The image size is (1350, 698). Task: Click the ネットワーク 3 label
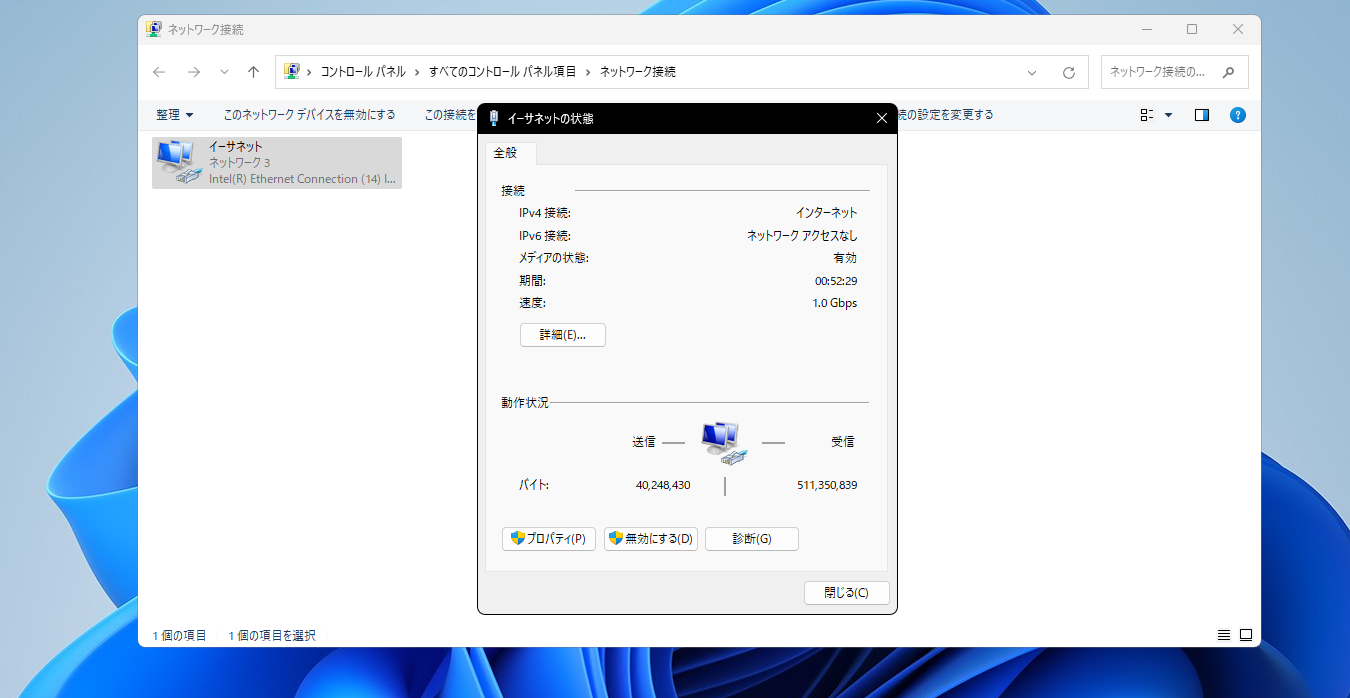239,162
